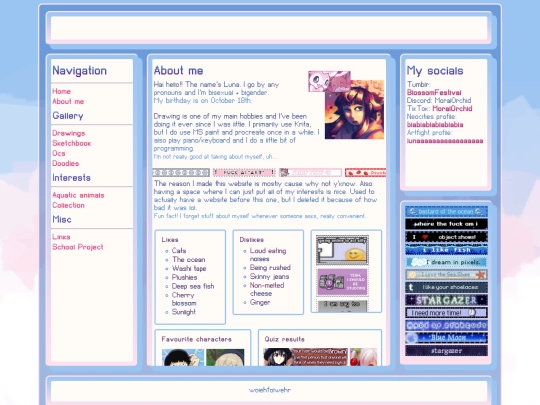Screen dimensions: 540x405
Task: Click the blonde favourite character image
Action: (225, 357)
